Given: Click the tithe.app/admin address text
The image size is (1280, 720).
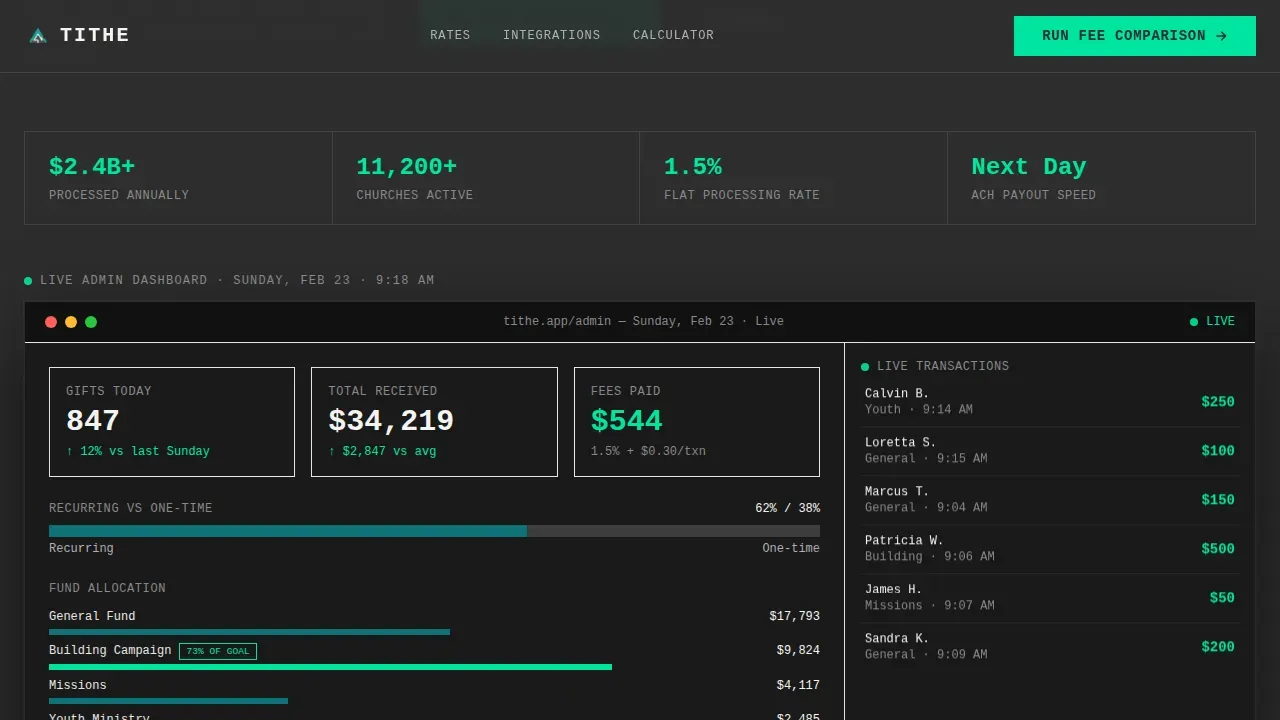Looking at the screenshot, I should point(644,322).
